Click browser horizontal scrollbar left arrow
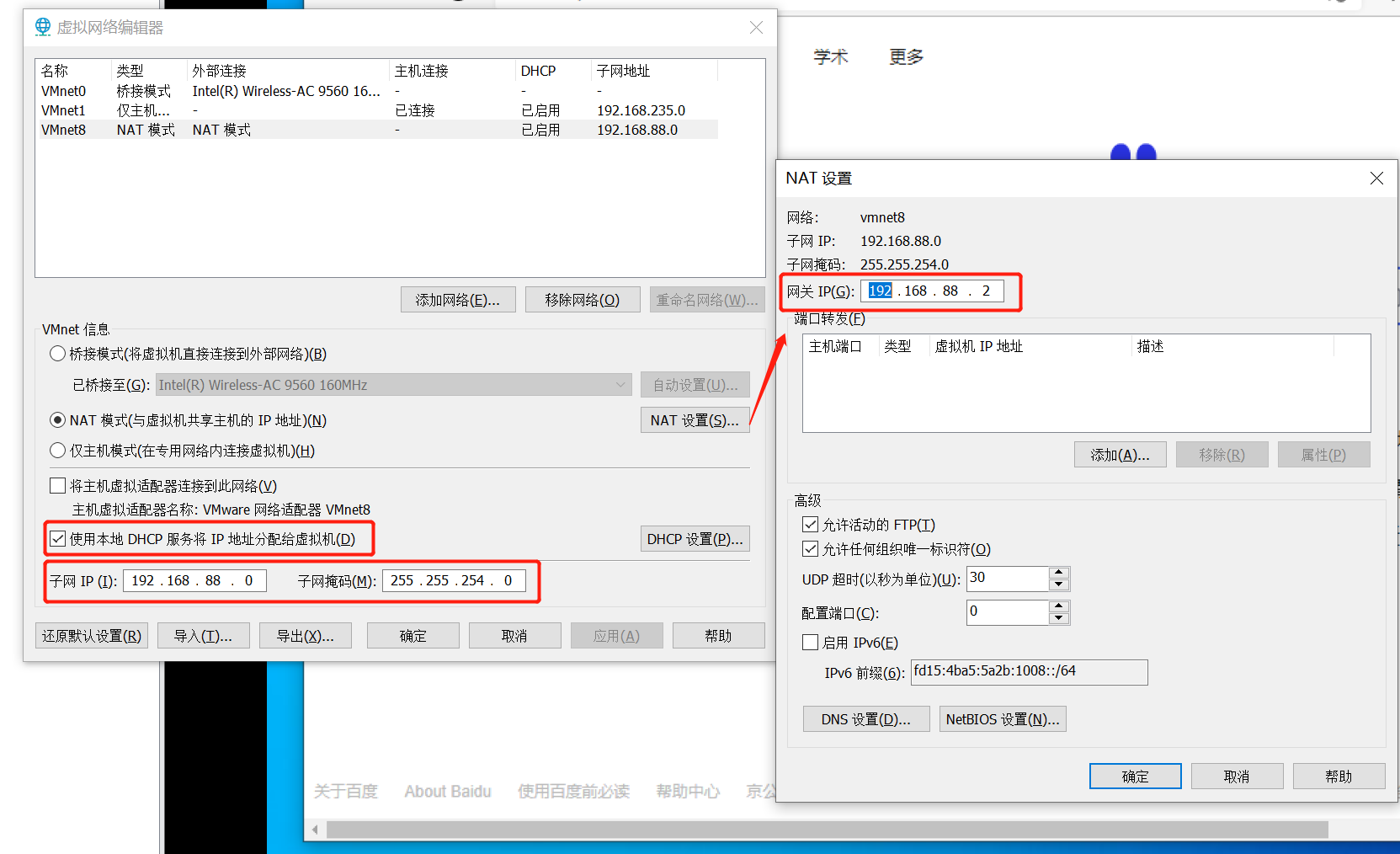The image size is (1400, 854). (x=316, y=830)
